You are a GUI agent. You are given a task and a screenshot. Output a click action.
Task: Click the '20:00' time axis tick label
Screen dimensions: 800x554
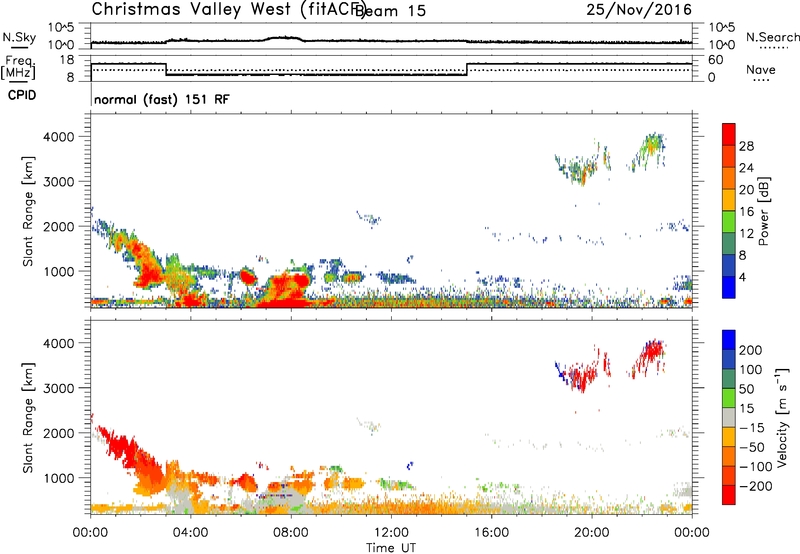592,533
